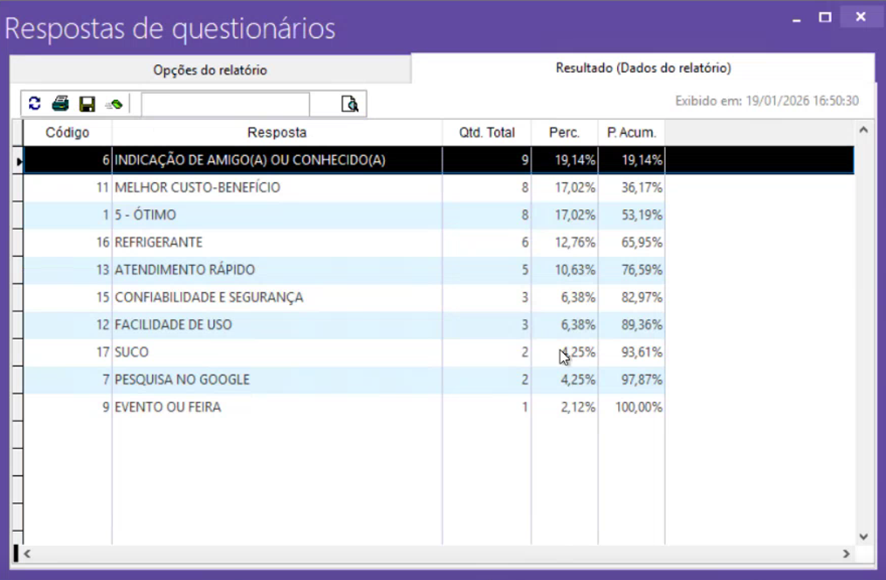Sort by Resposta column header

(277, 132)
